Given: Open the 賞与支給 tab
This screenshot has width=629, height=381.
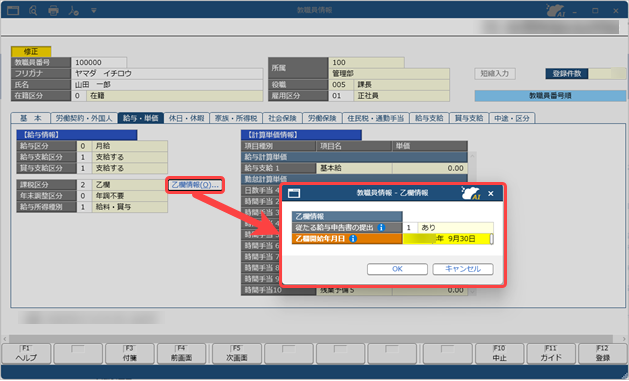Looking at the screenshot, I should point(469,118).
